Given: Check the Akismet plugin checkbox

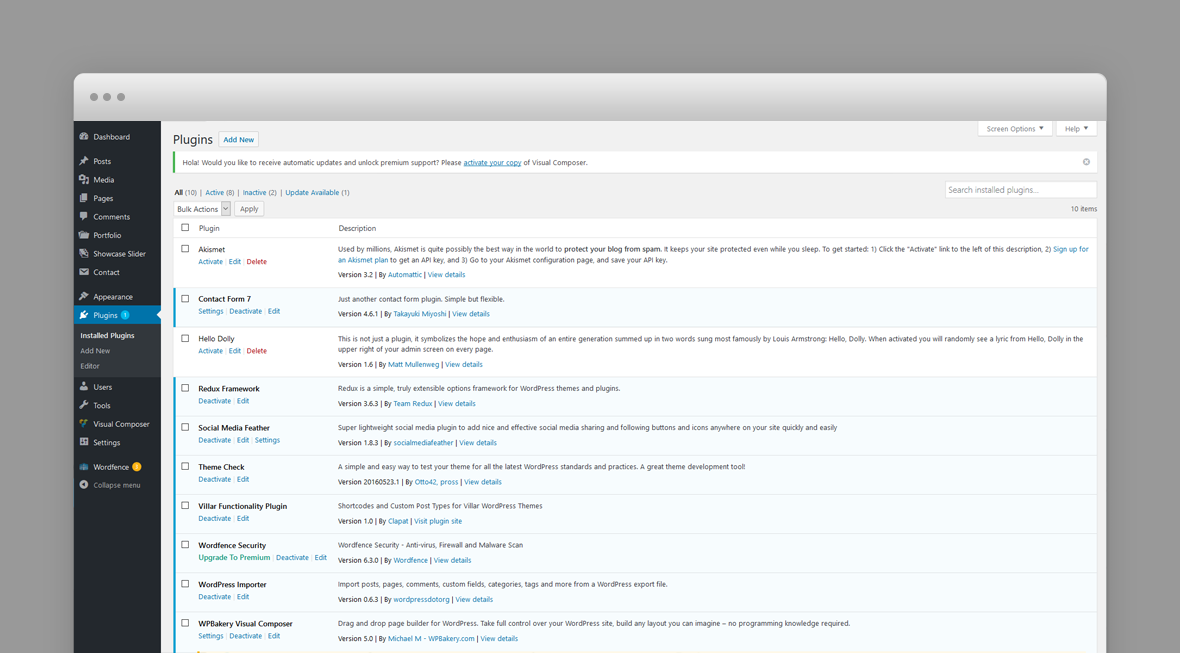Looking at the screenshot, I should tap(185, 249).
